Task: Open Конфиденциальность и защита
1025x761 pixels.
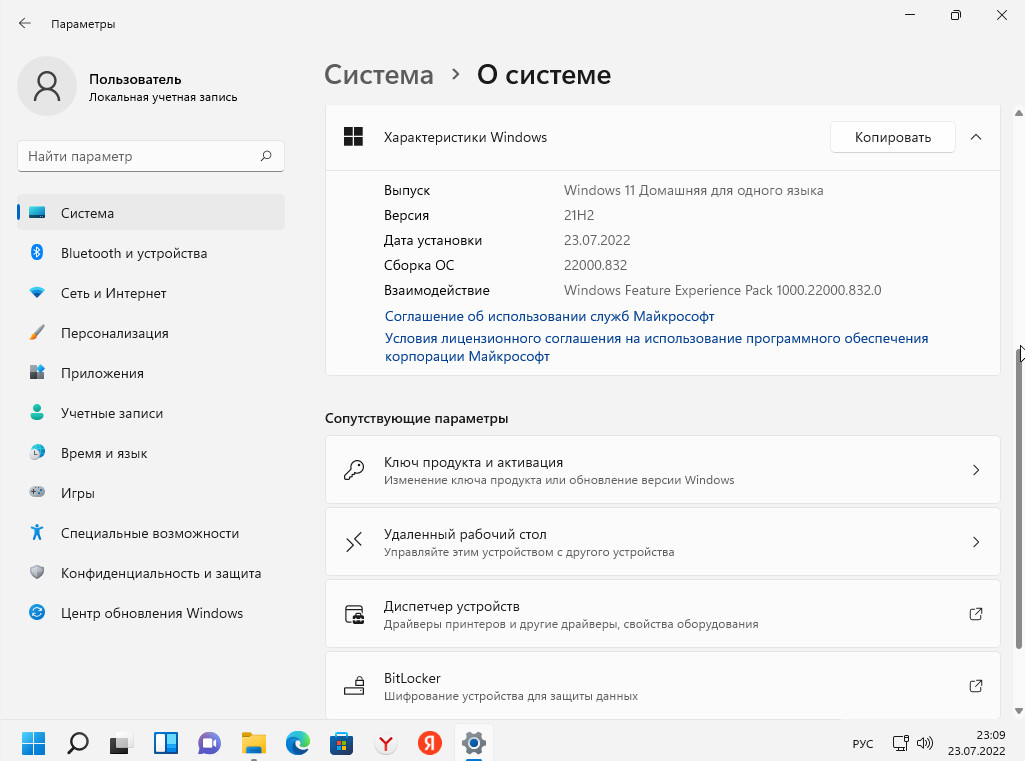Action: pyautogui.click(x=151, y=572)
